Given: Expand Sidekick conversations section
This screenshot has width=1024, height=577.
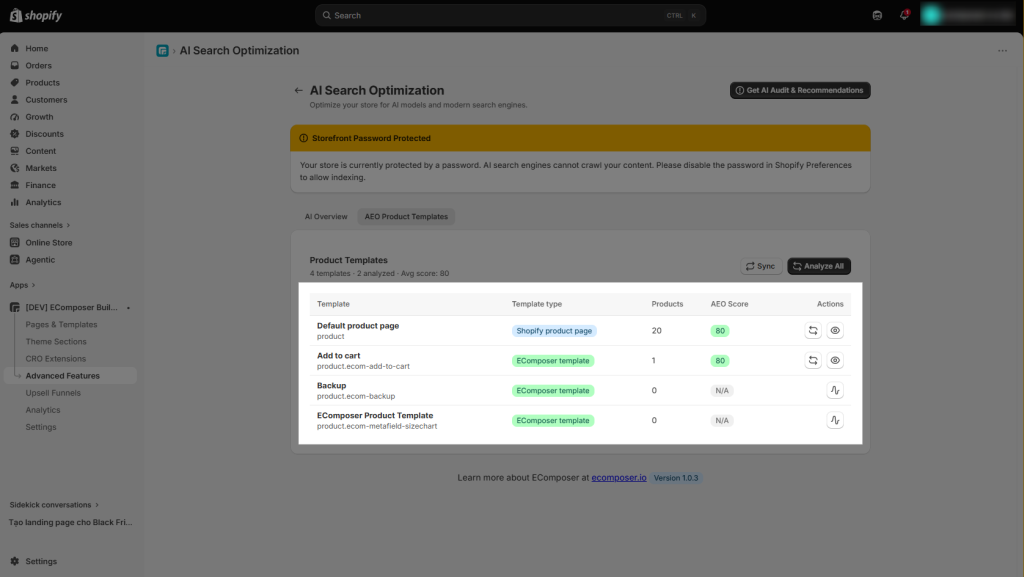Looking at the screenshot, I should [54, 505].
